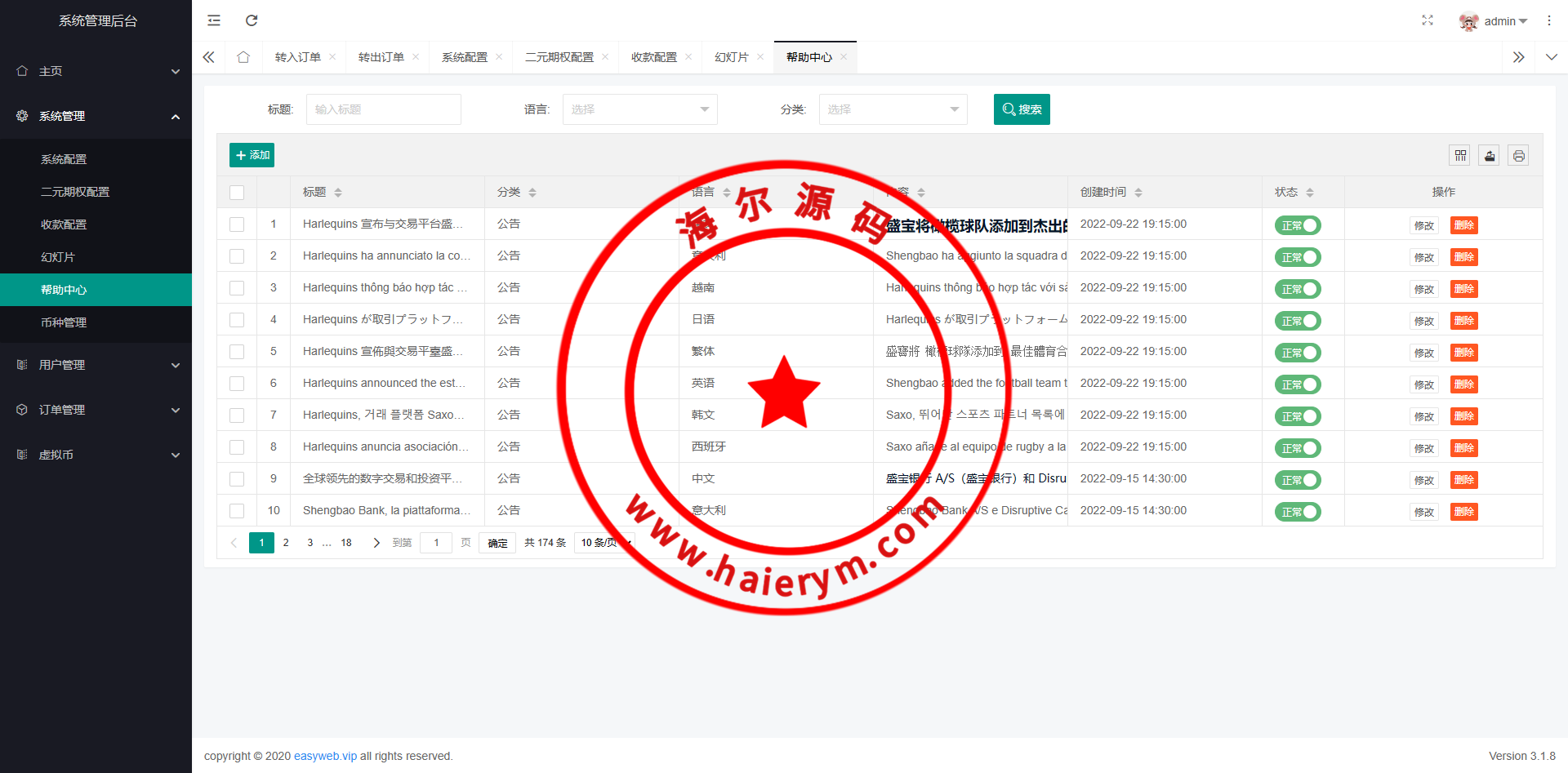1568x773 pixels.
Task: Click the export table icon
Action: 1490,155
